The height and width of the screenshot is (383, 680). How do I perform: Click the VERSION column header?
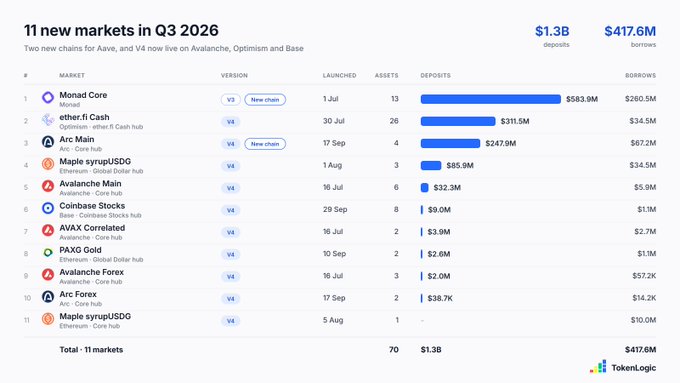coord(234,75)
